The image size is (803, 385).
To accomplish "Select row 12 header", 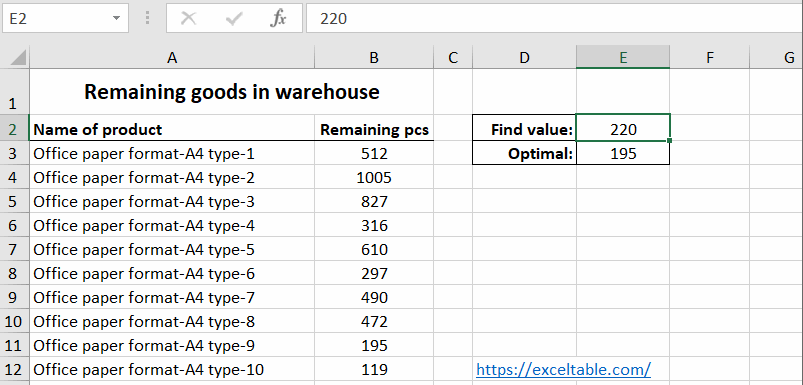I will (14, 370).
